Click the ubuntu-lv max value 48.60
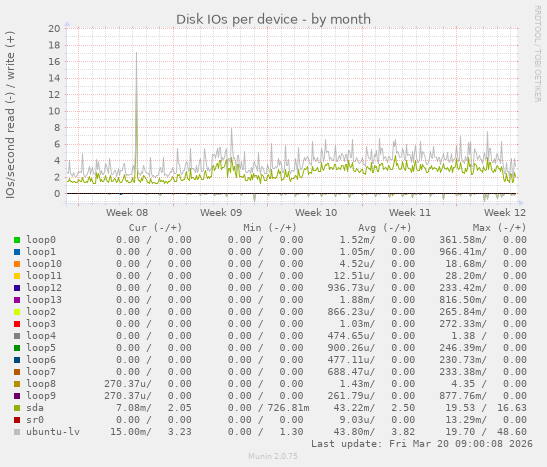 click(x=512, y=432)
